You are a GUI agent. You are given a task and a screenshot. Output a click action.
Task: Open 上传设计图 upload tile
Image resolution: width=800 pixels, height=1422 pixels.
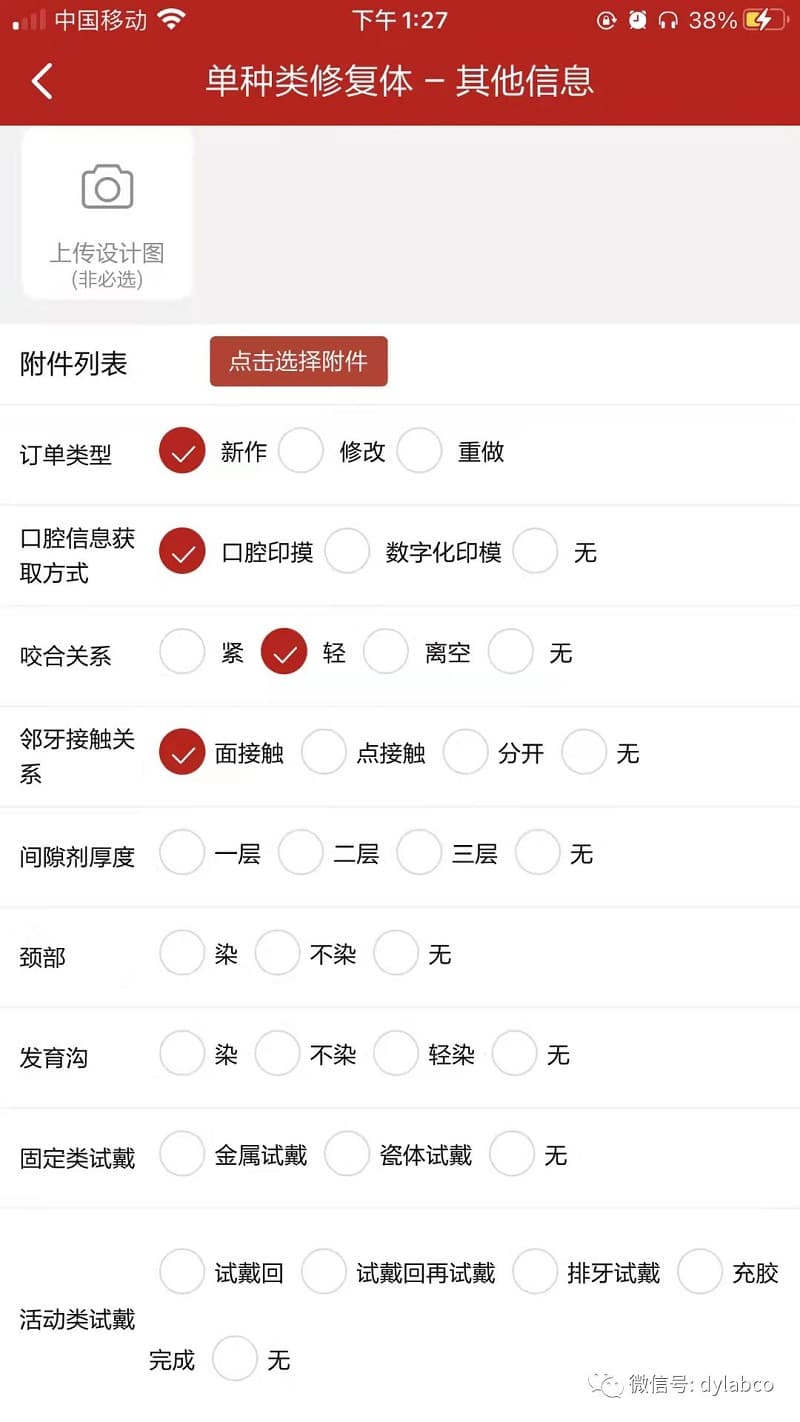(107, 214)
